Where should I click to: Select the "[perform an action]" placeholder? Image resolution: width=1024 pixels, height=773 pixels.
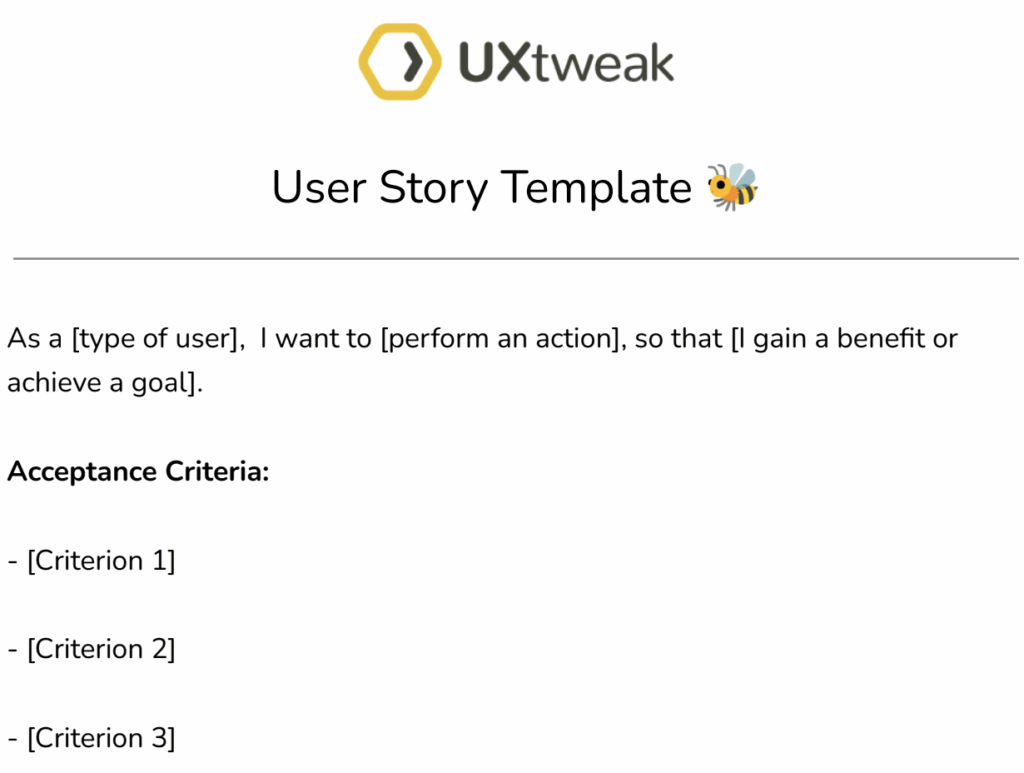point(500,339)
